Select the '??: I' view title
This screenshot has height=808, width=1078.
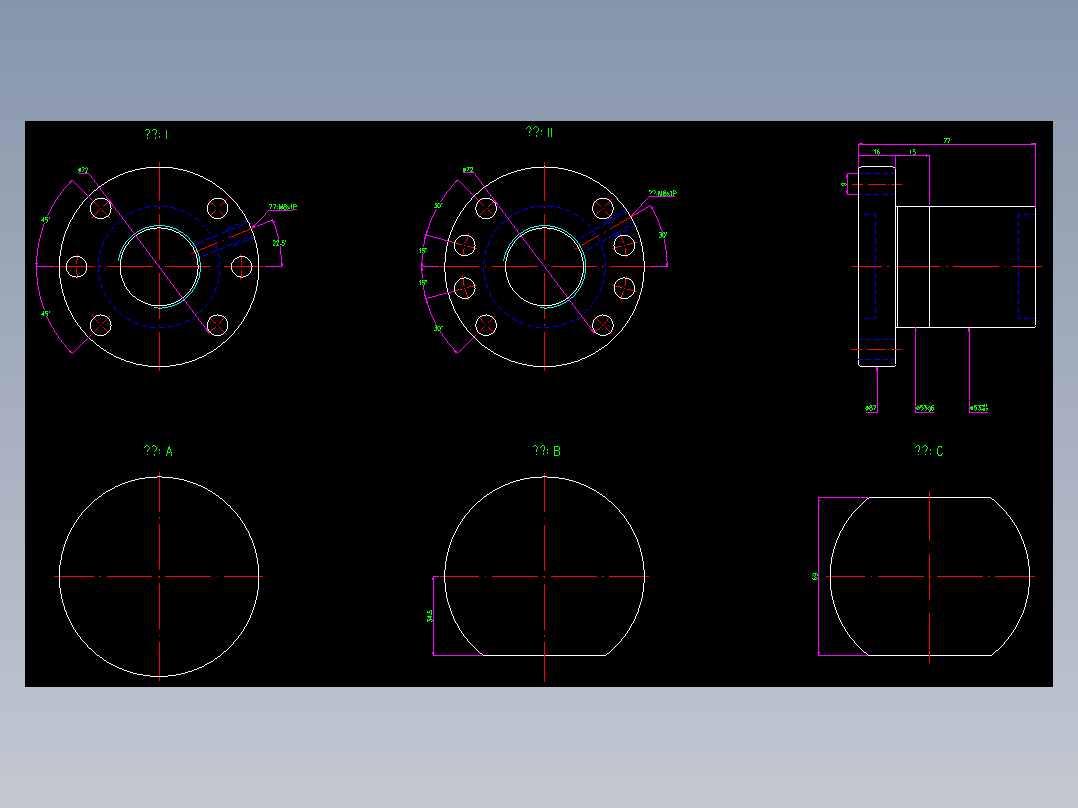[x=156, y=134]
